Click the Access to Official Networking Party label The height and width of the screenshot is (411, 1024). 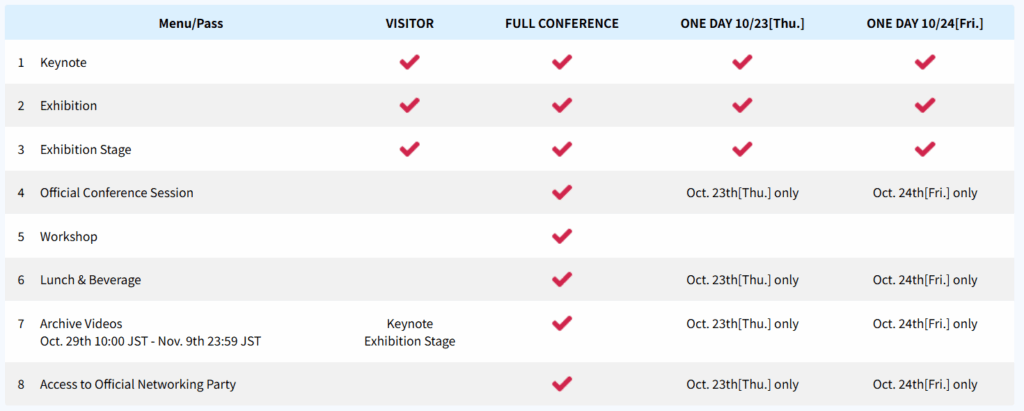(x=138, y=384)
